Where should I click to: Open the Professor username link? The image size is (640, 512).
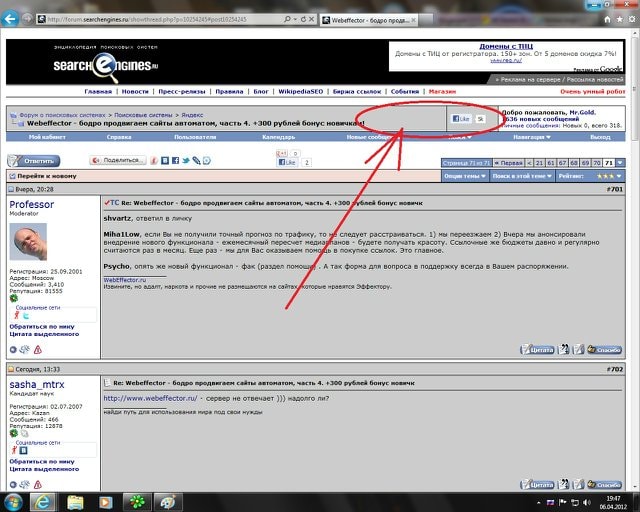[x=31, y=205]
